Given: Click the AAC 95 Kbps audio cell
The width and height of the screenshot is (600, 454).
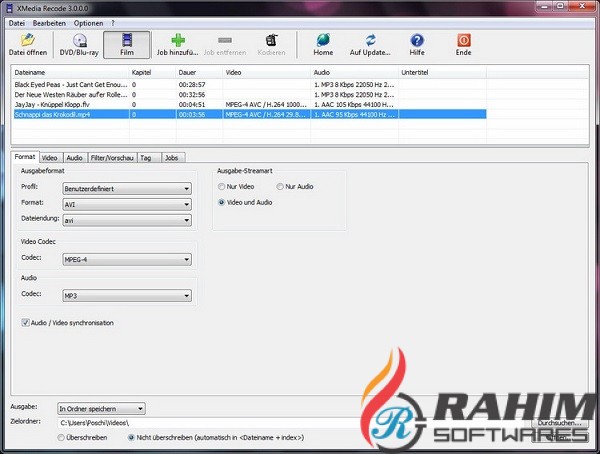Looking at the screenshot, I should pos(354,114).
